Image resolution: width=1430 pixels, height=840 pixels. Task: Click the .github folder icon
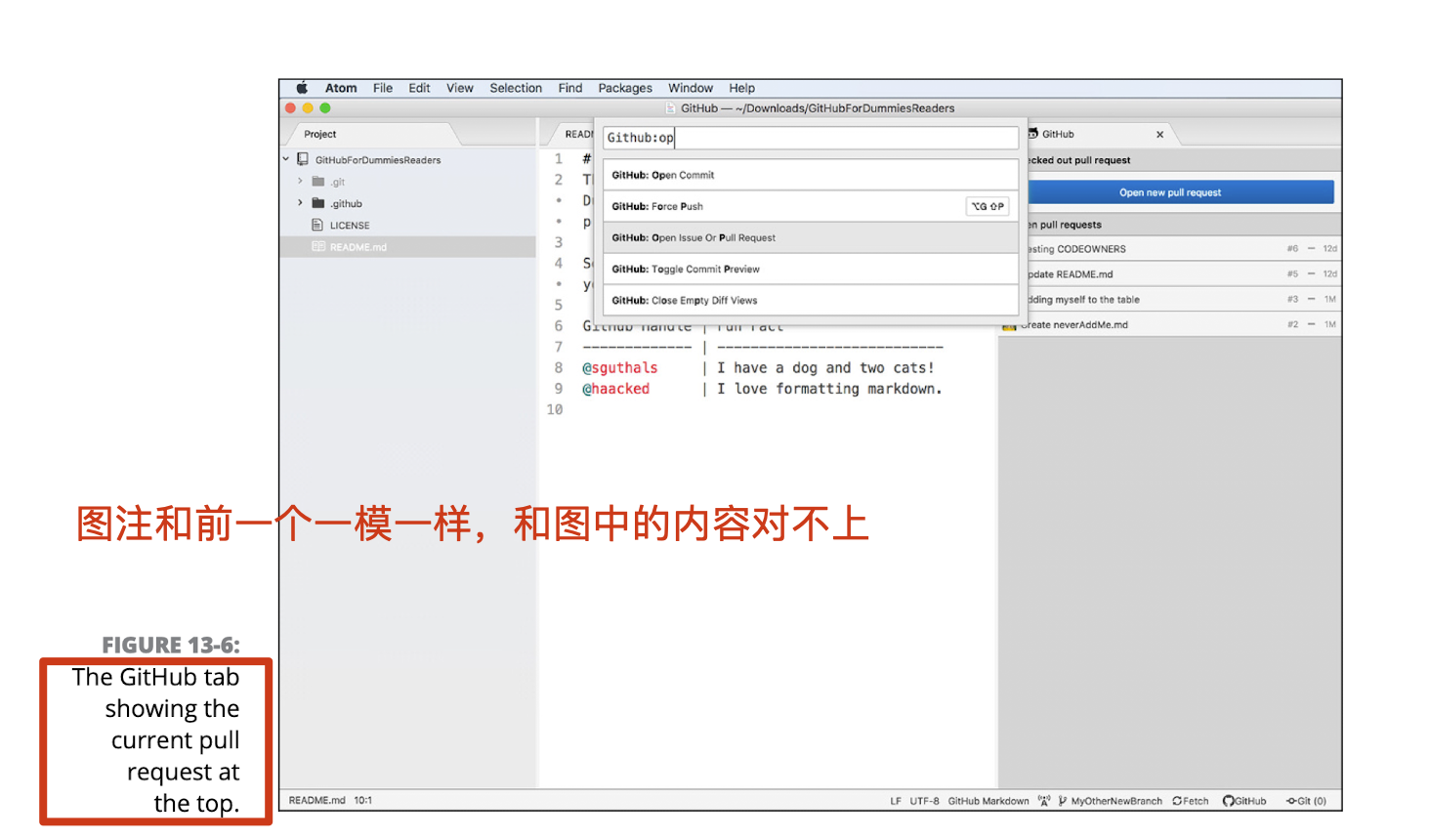[317, 203]
